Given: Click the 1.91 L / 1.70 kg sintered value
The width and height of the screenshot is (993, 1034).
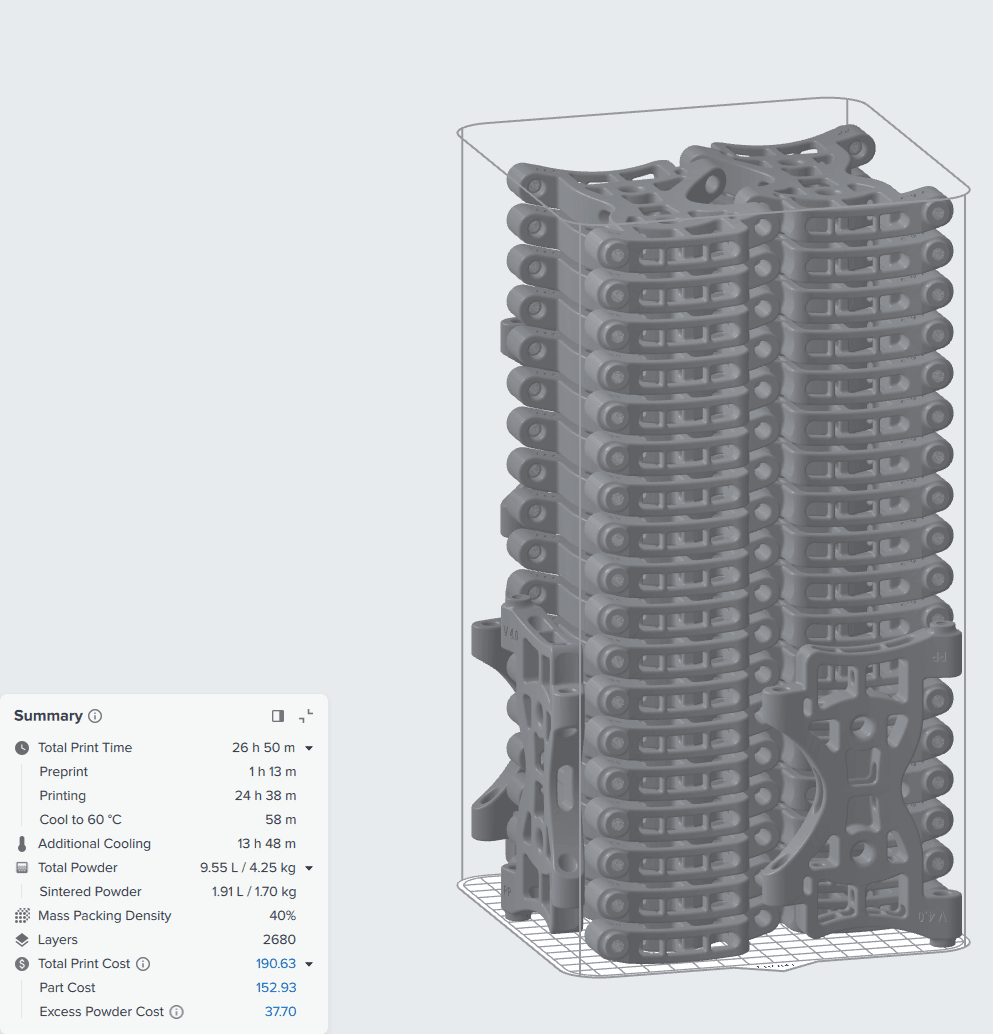Looking at the screenshot, I should pyautogui.click(x=254, y=892).
